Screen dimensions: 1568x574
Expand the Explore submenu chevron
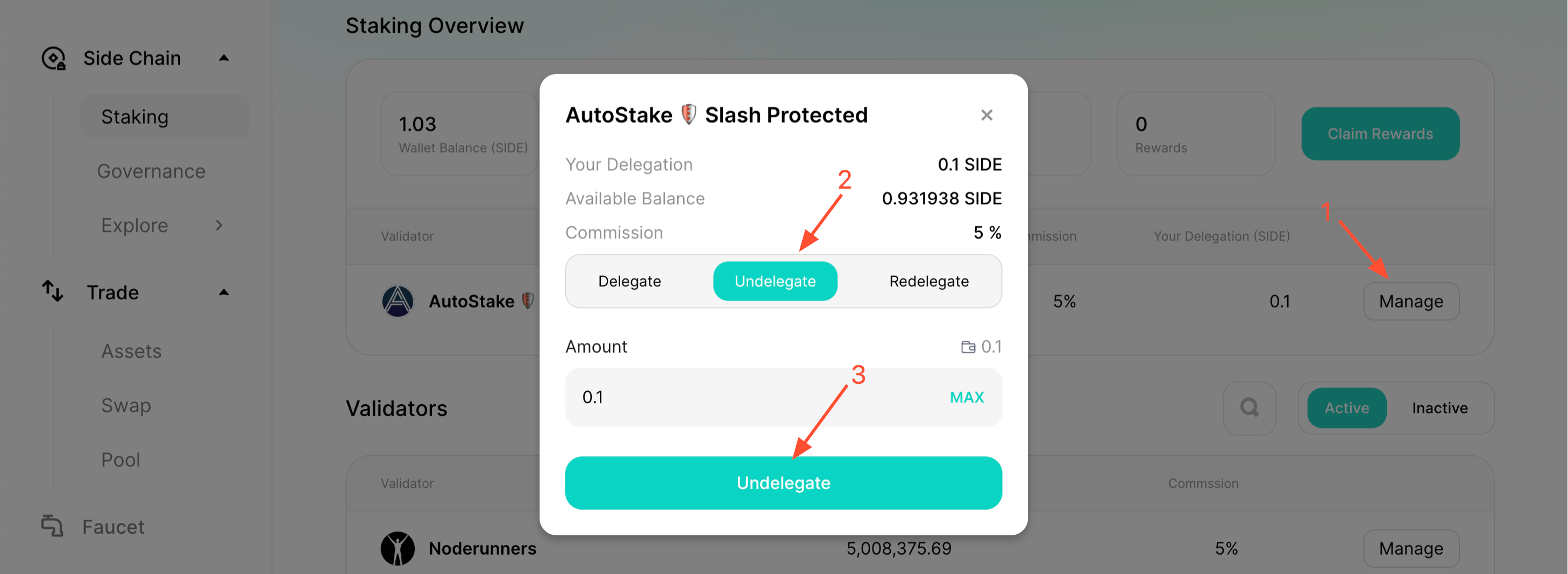219,226
